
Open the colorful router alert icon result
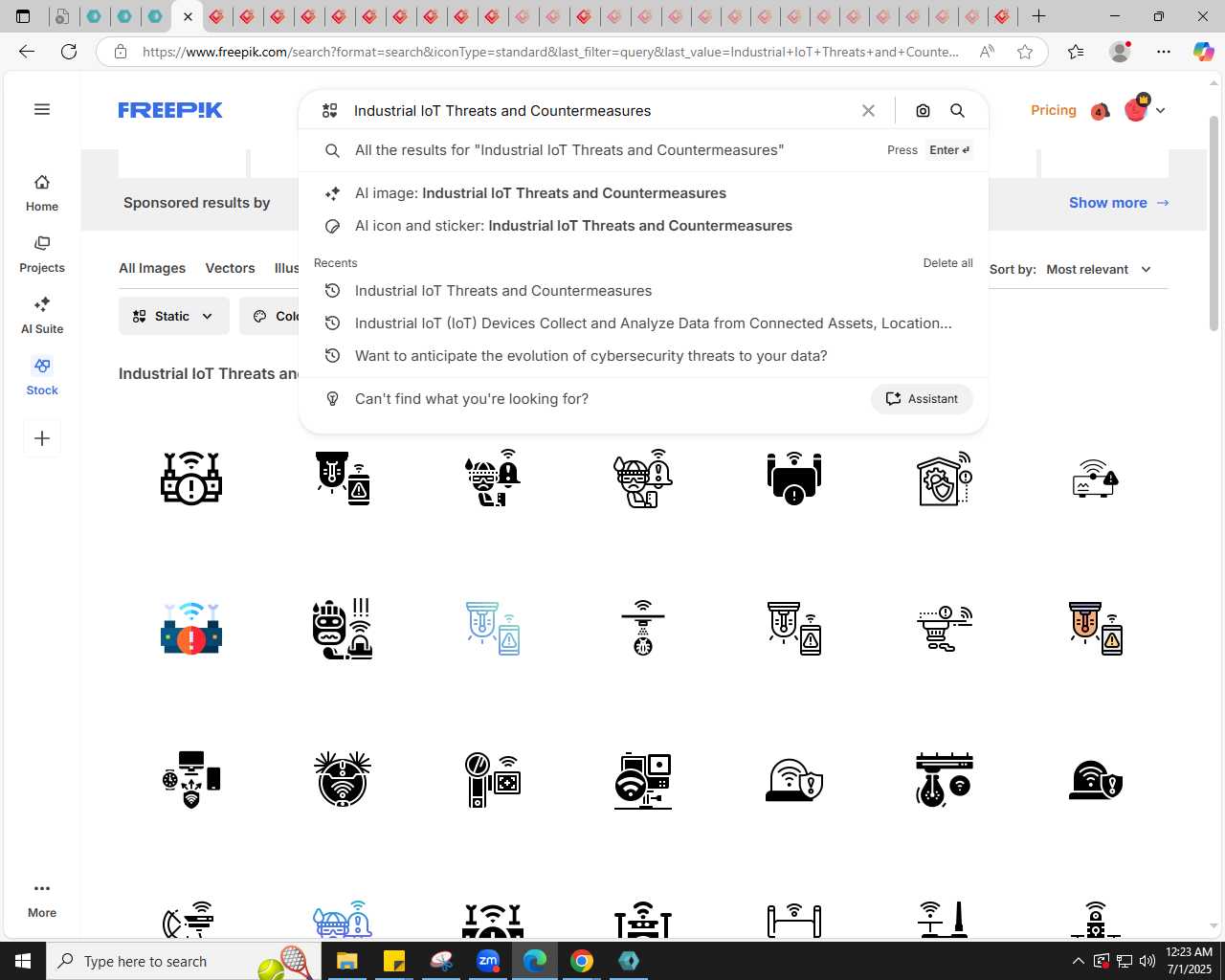click(191, 629)
